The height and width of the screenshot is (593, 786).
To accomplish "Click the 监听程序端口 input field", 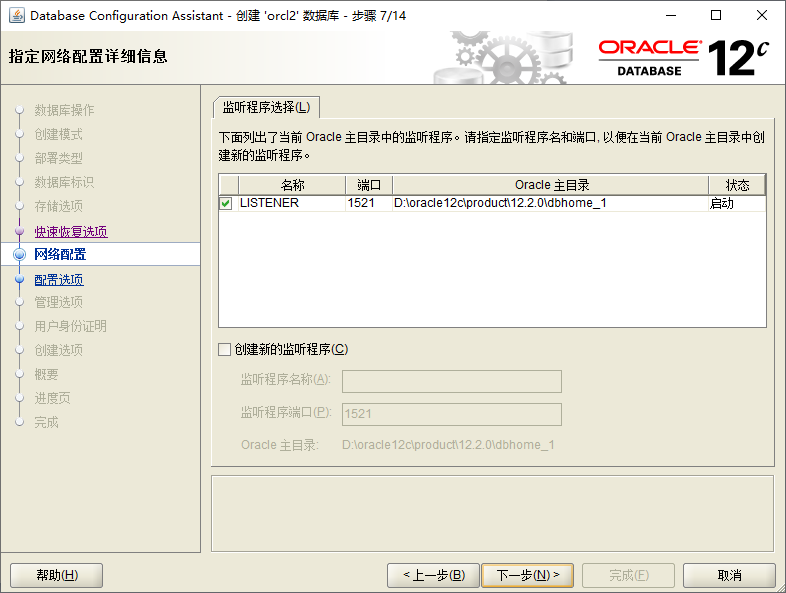I will [x=451, y=414].
